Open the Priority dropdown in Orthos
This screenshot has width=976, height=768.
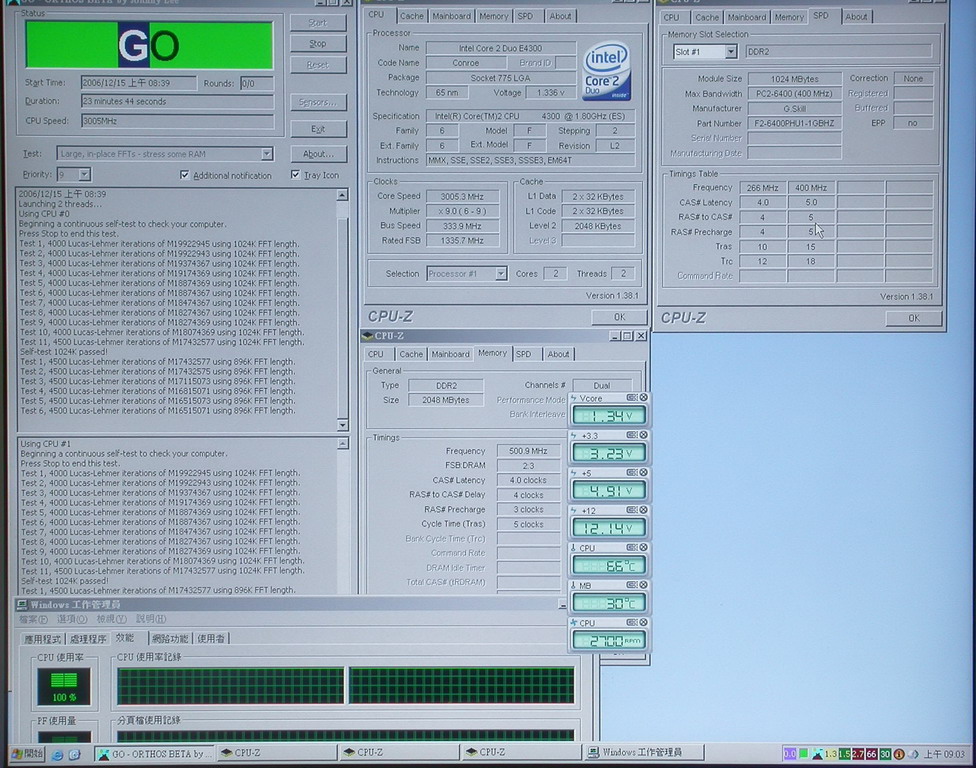coord(85,174)
